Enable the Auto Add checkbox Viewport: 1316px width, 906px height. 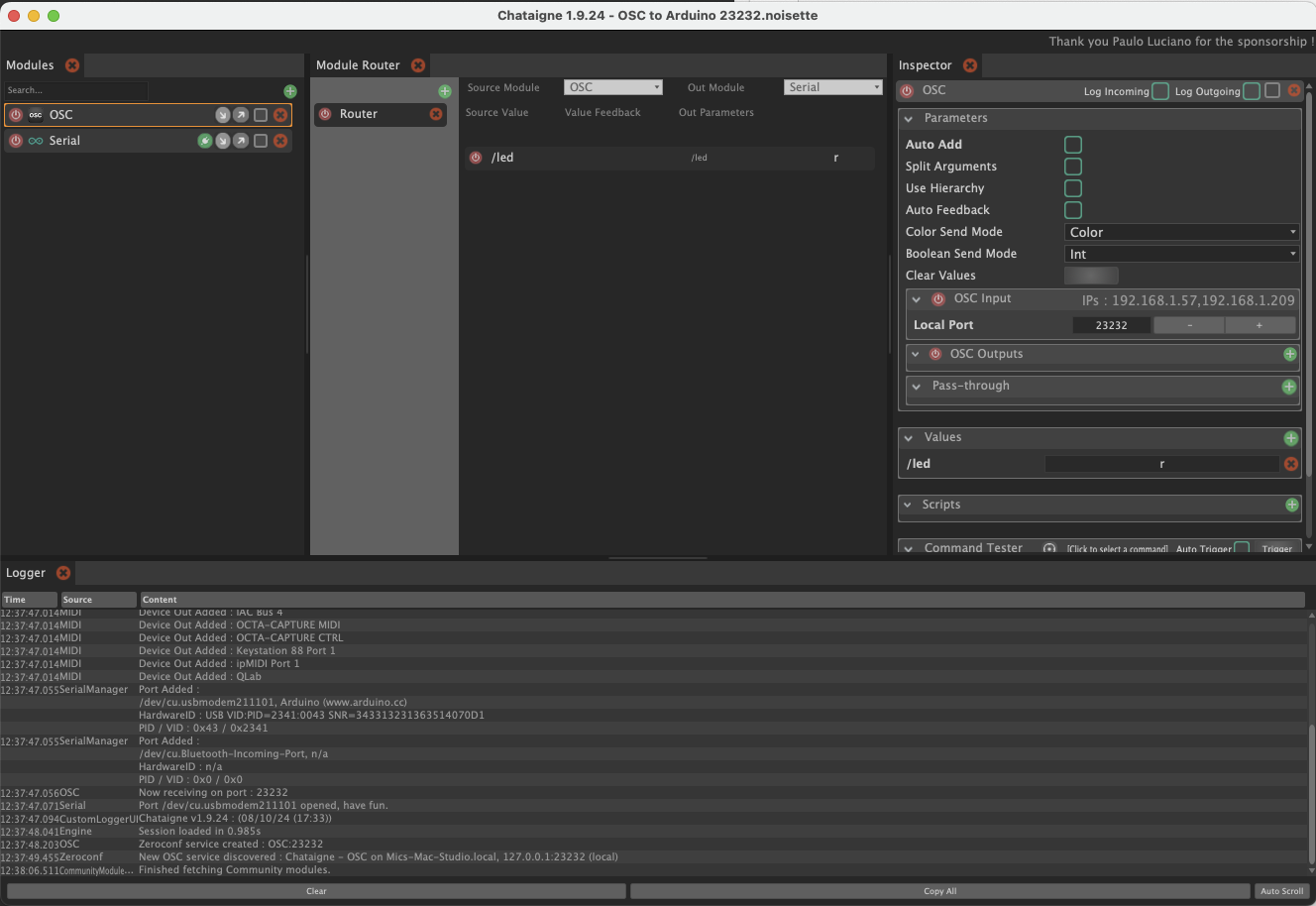1073,145
